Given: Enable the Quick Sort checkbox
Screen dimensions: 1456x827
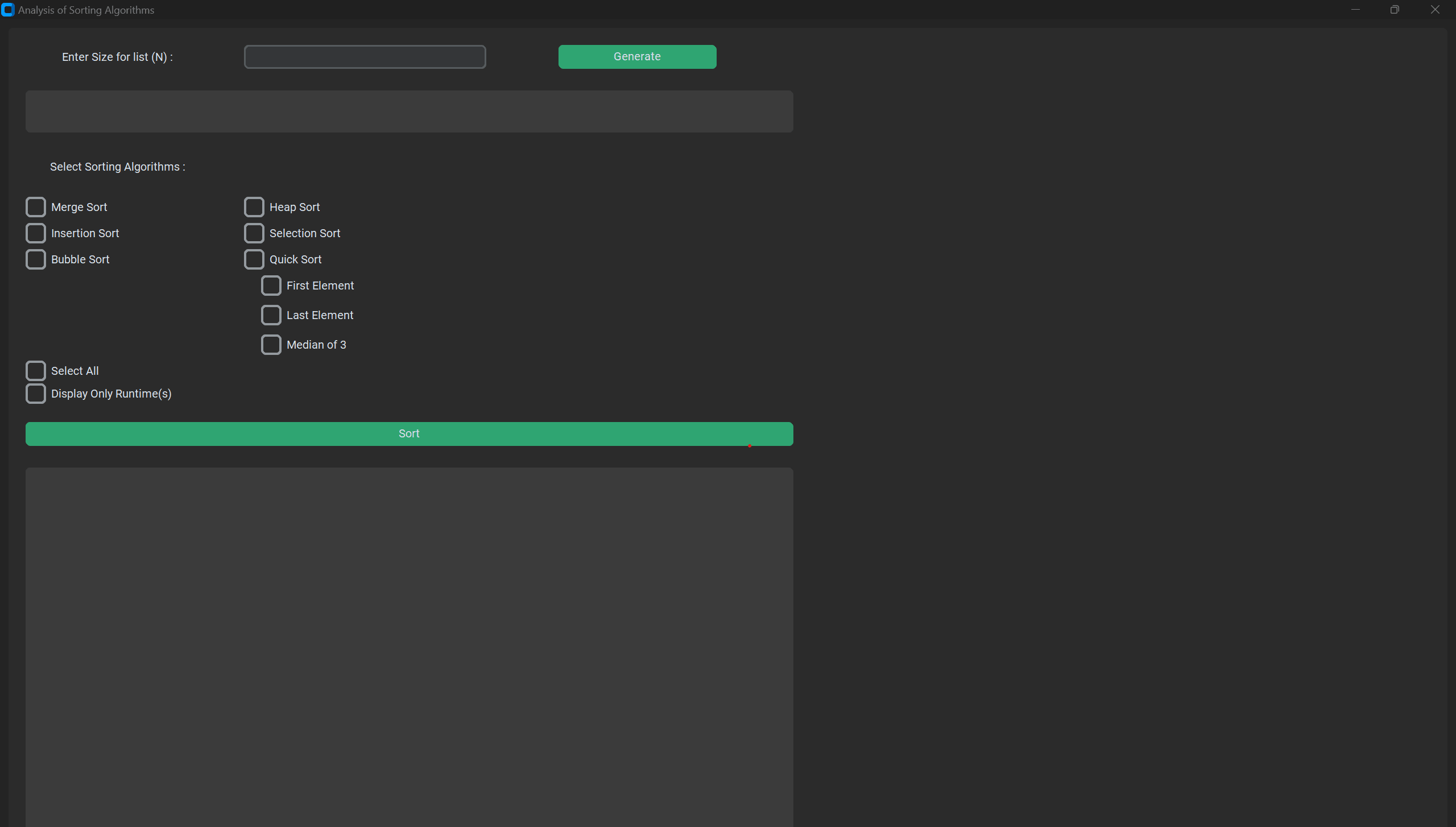Looking at the screenshot, I should (254, 259).
